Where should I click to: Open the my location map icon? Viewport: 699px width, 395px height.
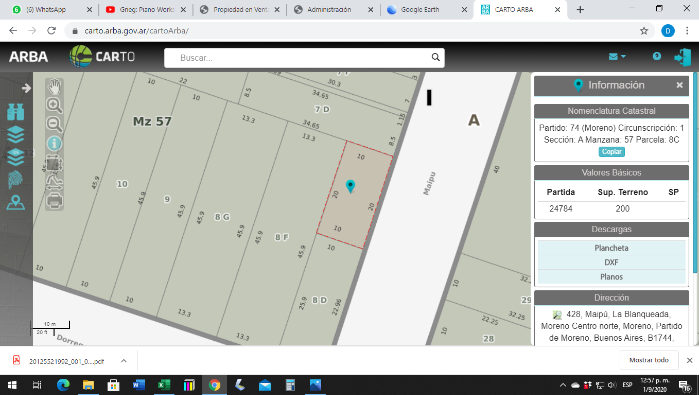[16, 202]
